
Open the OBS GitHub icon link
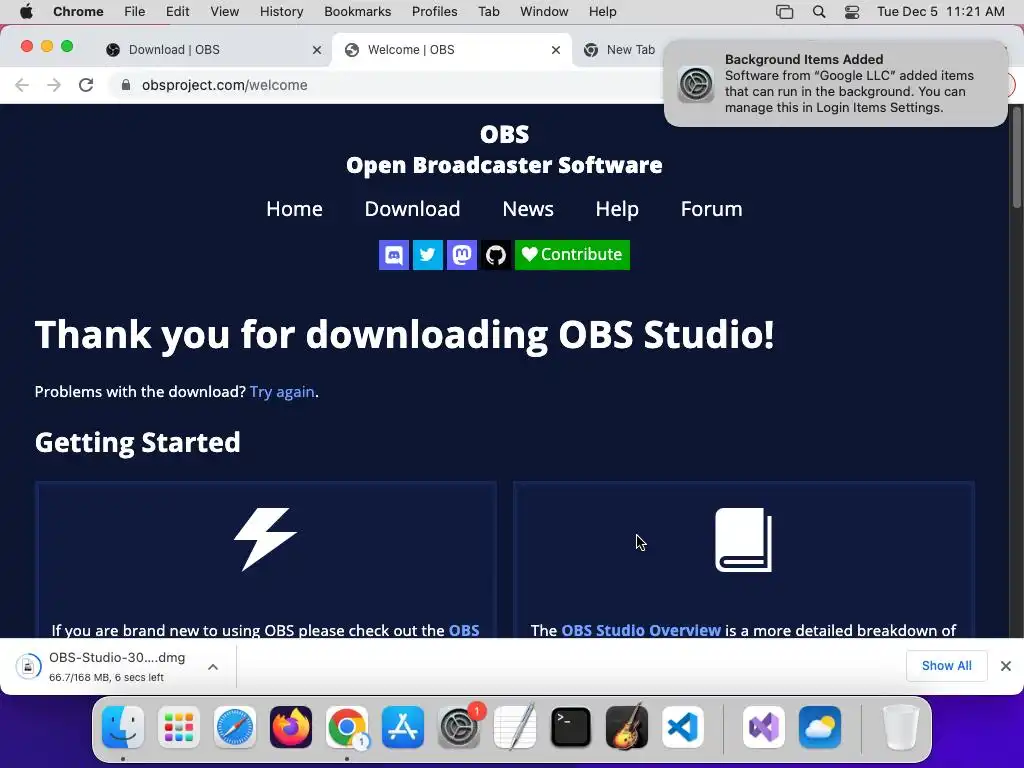click(x=496, y=255)
